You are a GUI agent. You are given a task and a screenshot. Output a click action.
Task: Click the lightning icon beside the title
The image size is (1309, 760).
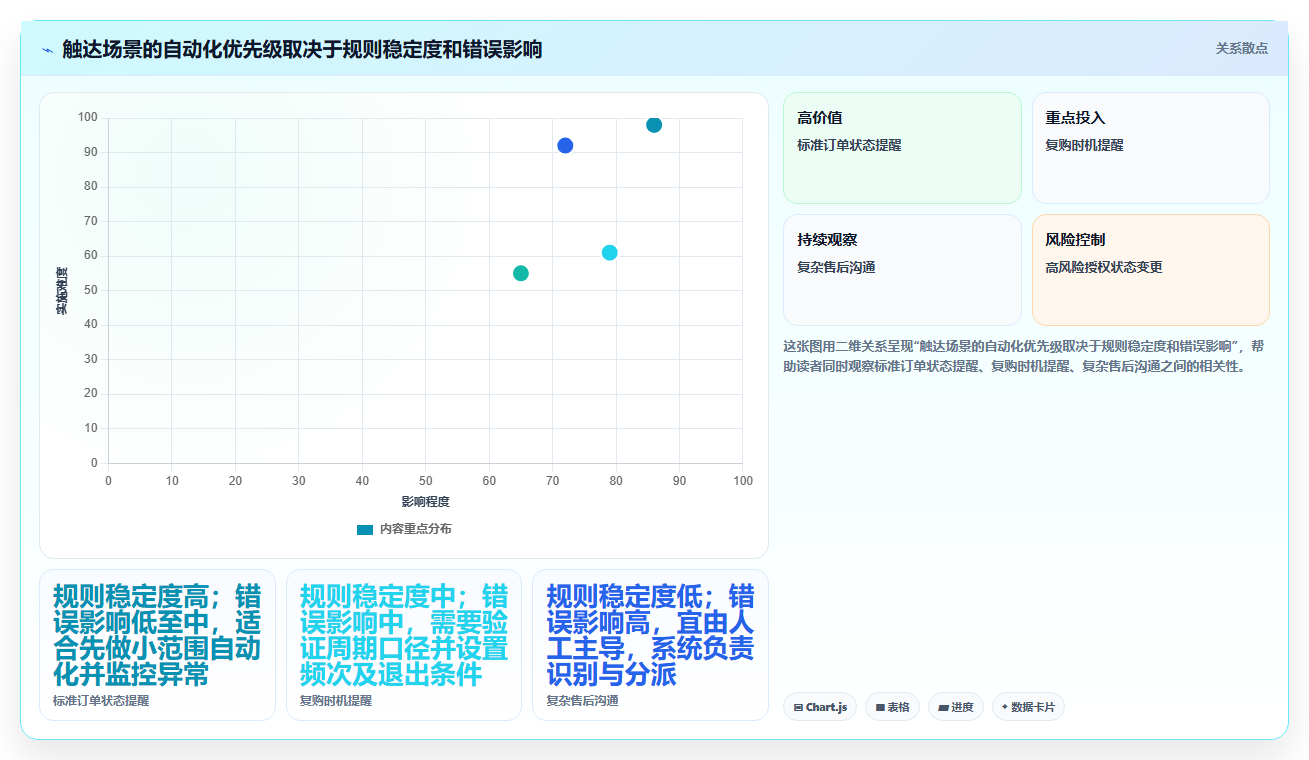point(47,49)
